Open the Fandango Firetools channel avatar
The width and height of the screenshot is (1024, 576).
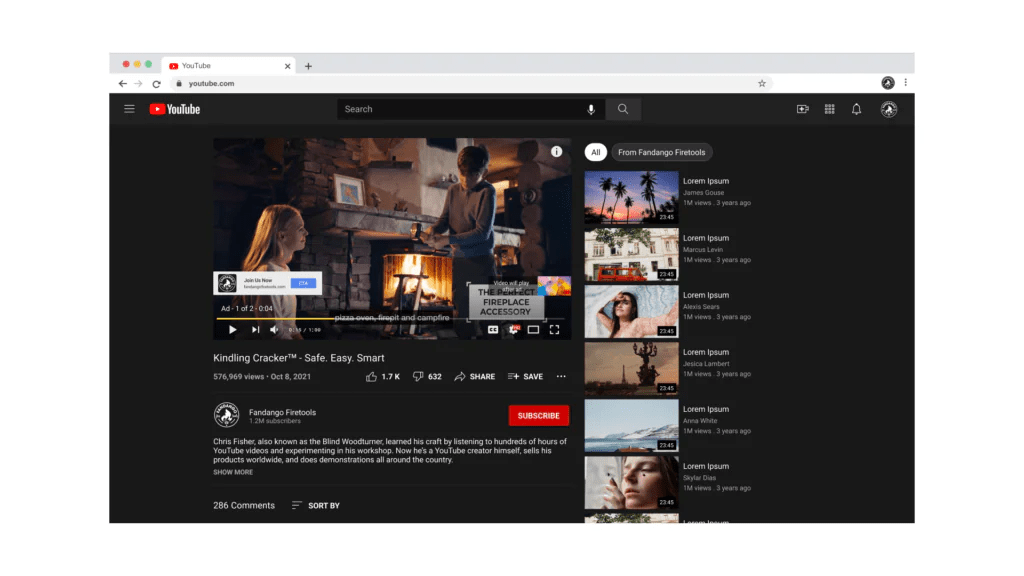pos(227,415)
